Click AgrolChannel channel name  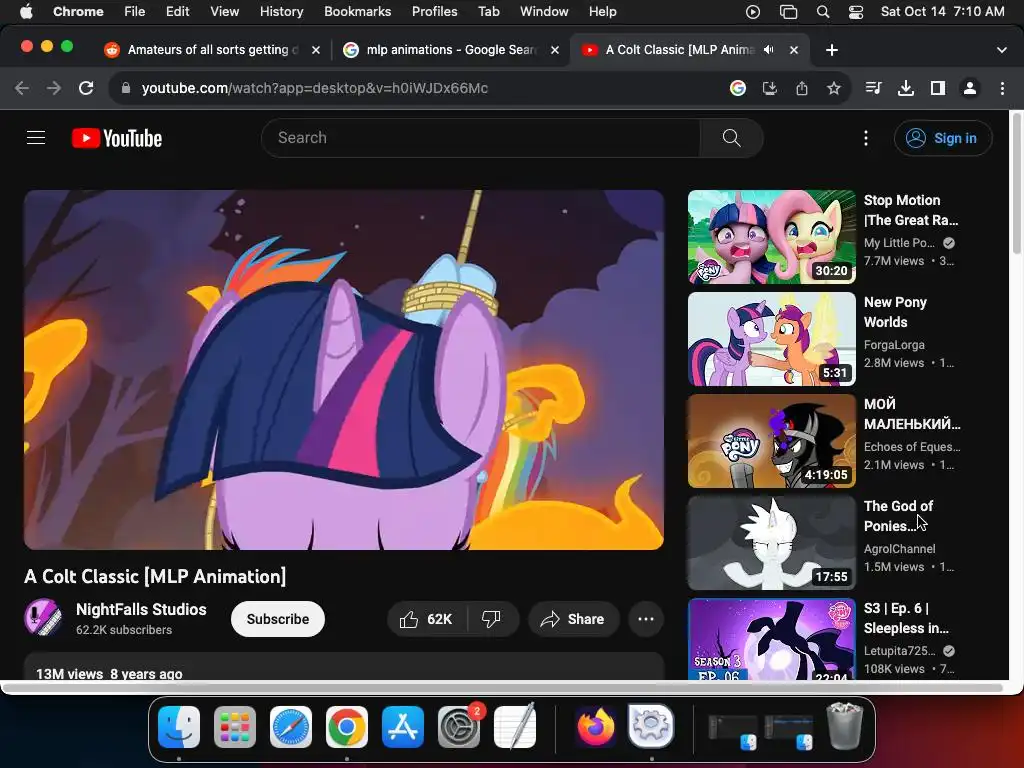[x=899, y=549]
